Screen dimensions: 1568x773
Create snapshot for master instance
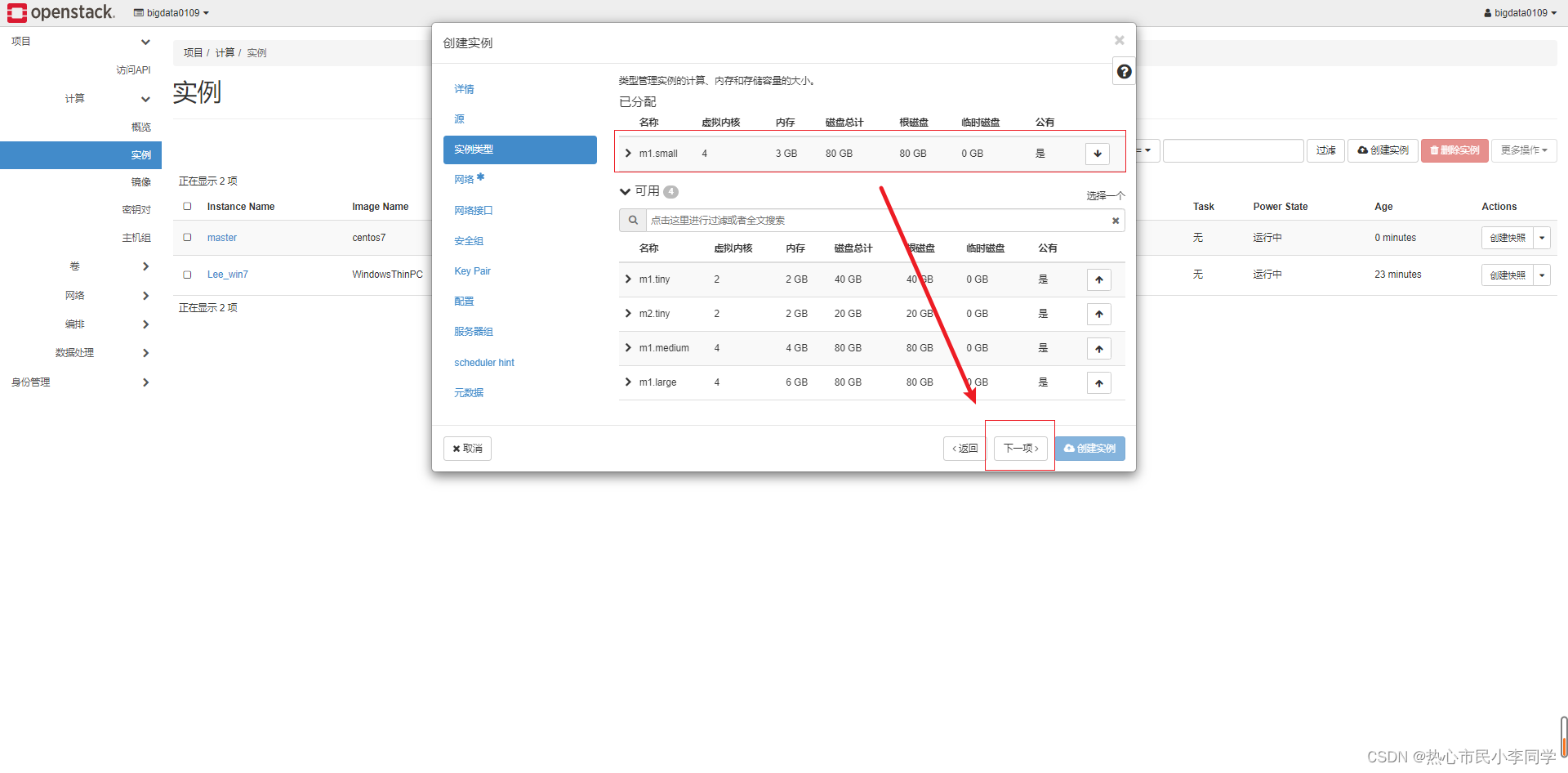(1508, 238)
